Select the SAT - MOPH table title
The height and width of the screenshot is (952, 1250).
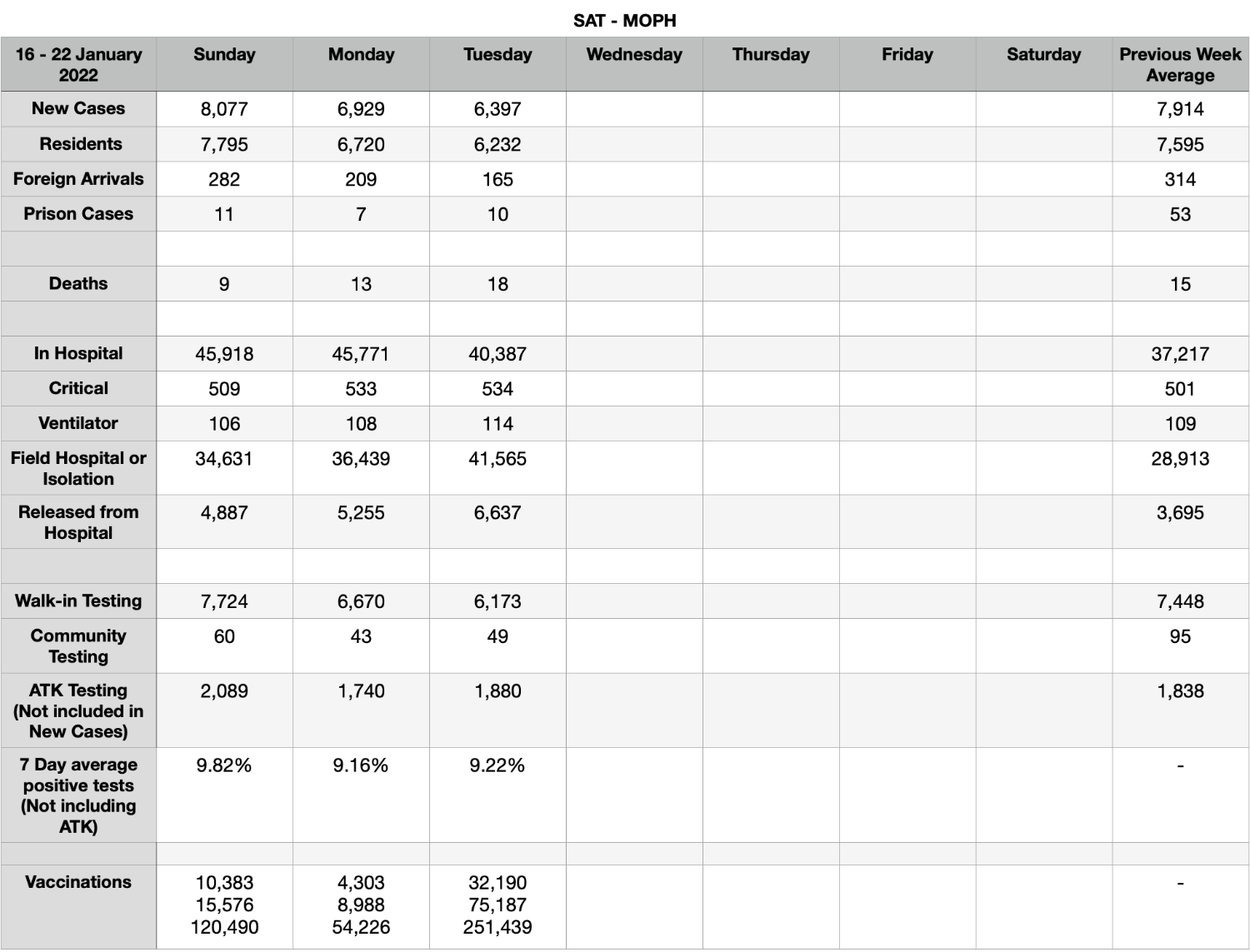coord(624,21)
